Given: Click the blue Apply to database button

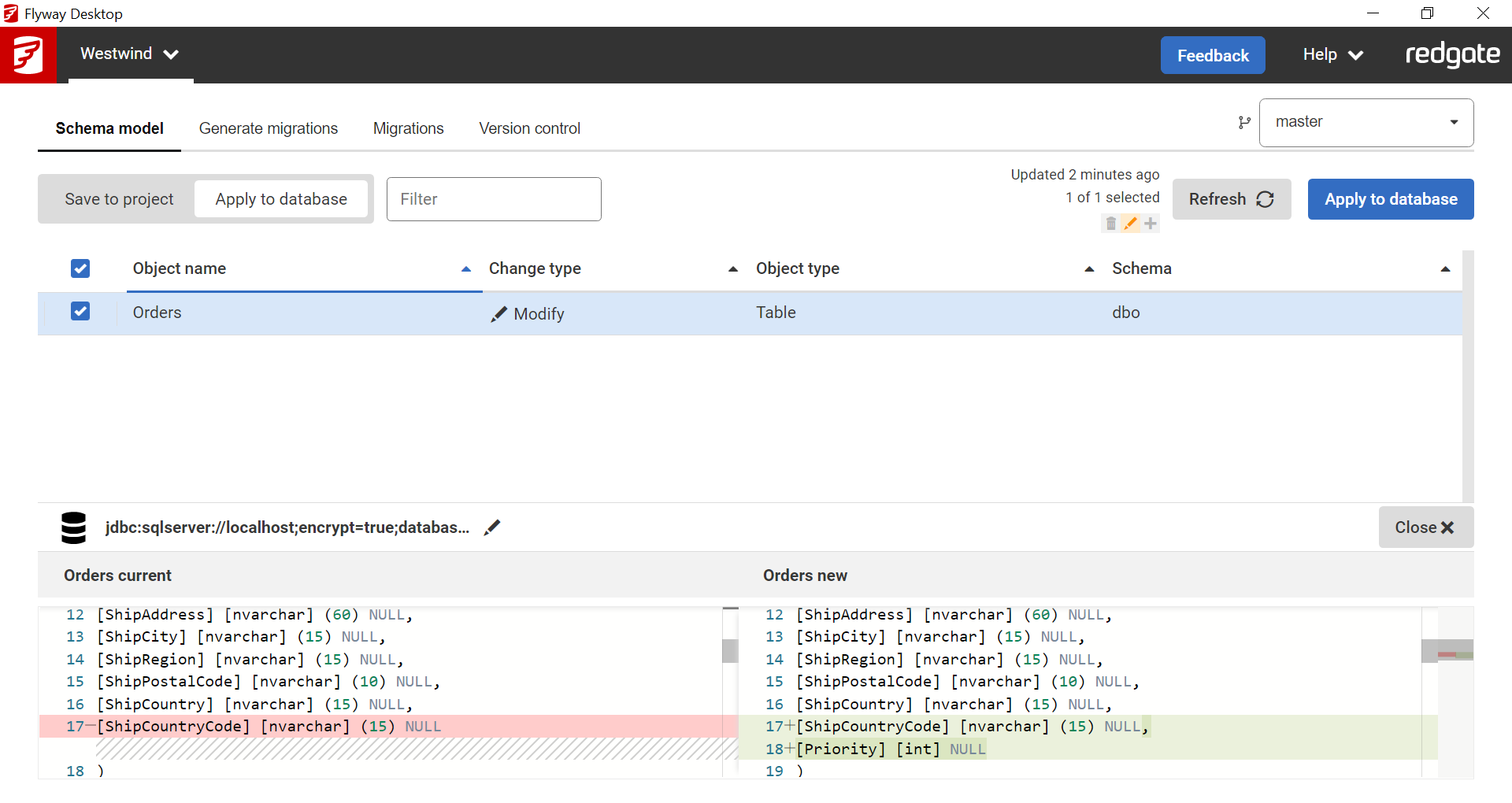Looking at the screenshot, I should (x=1390, y=199).
